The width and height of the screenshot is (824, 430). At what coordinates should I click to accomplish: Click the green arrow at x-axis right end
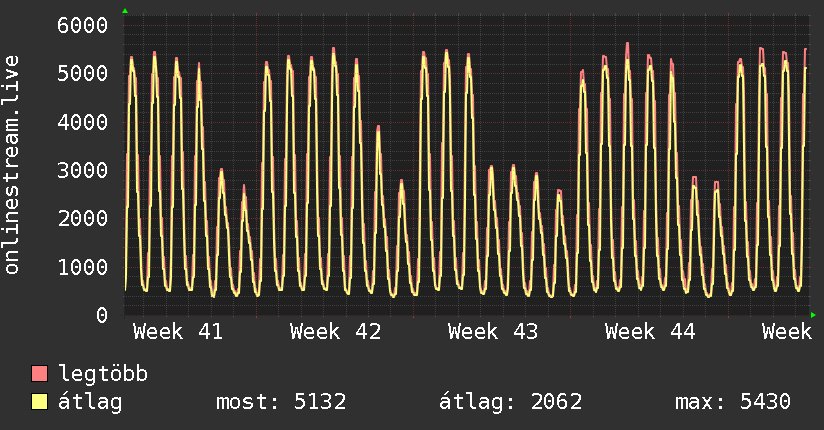pos(814,315)
